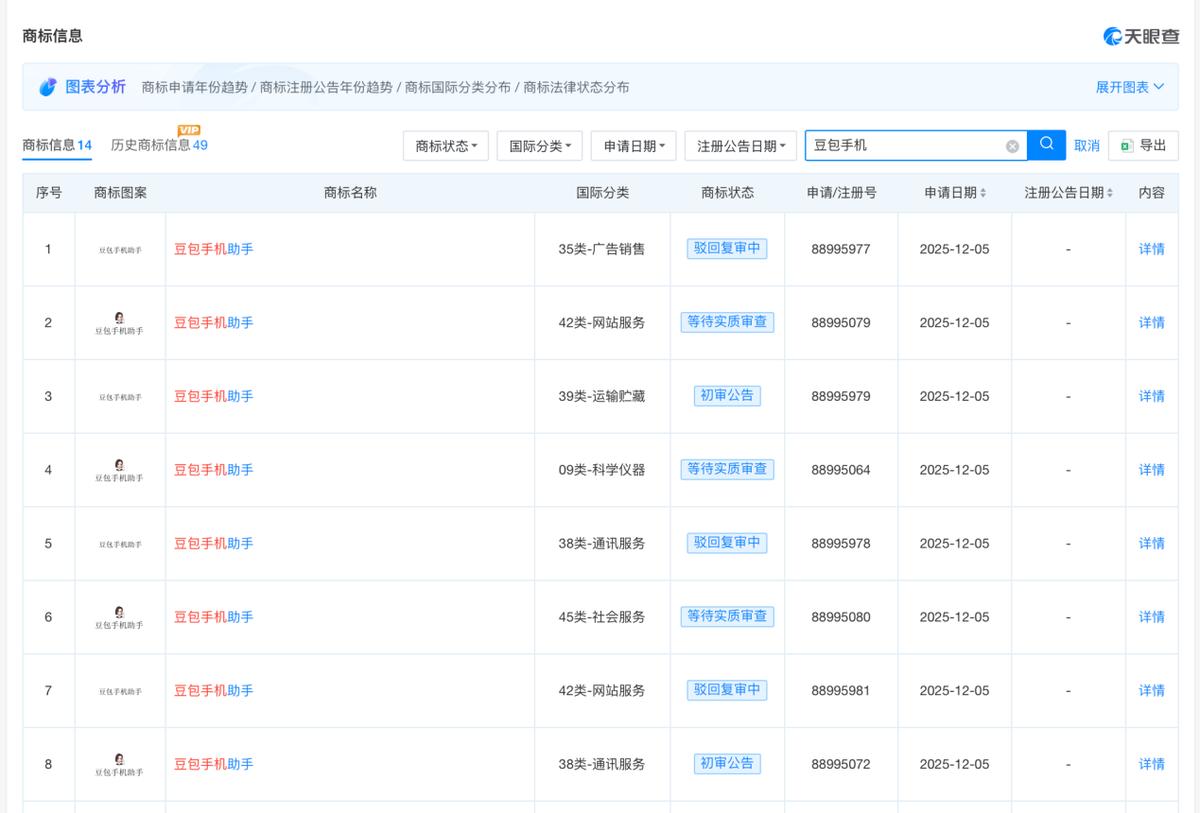Screen dimensions: 1200x813
Task: Click the 商标国际分类分布 chart link
Action: click(x=457, y=87)
